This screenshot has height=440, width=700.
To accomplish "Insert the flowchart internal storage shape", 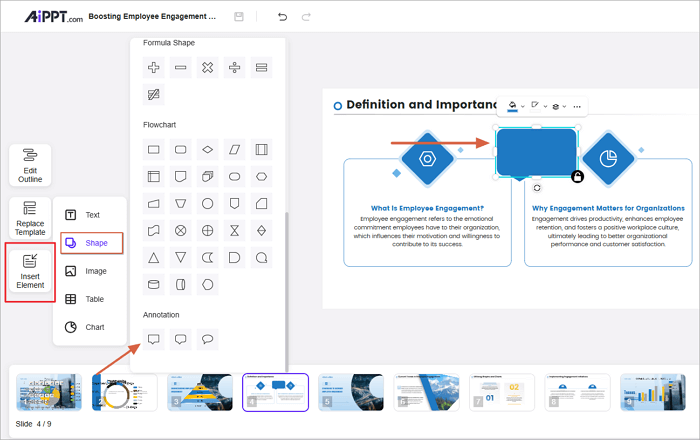I will pyautogui.click(x=154, y=177).
